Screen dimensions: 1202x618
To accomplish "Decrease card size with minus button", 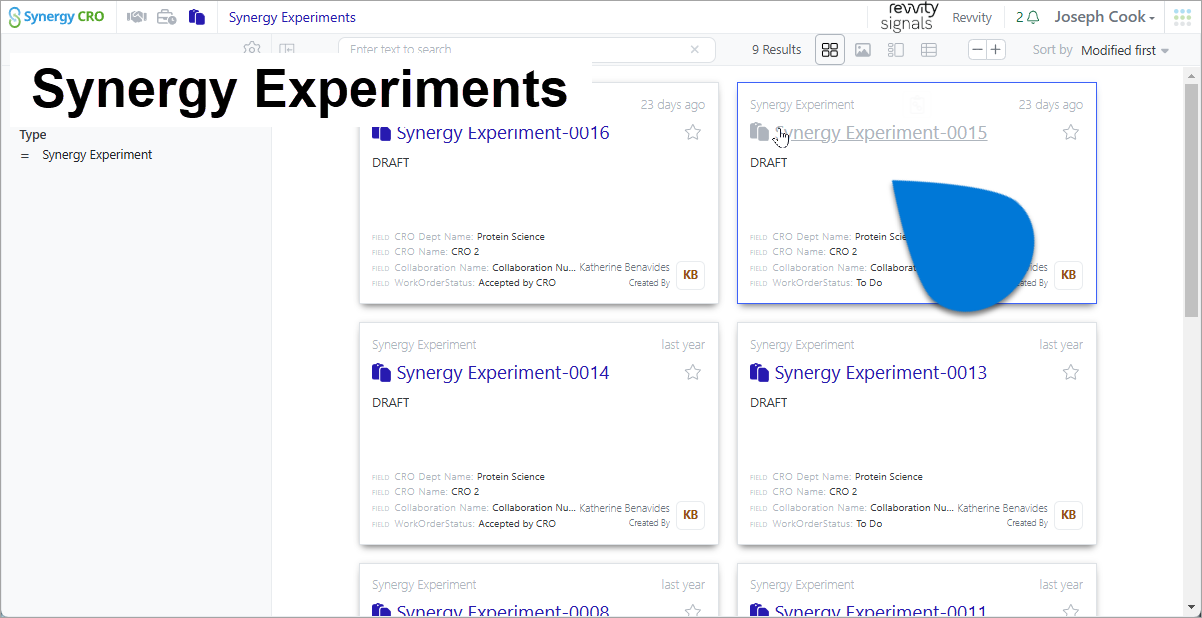I will [x=977, y=50].
